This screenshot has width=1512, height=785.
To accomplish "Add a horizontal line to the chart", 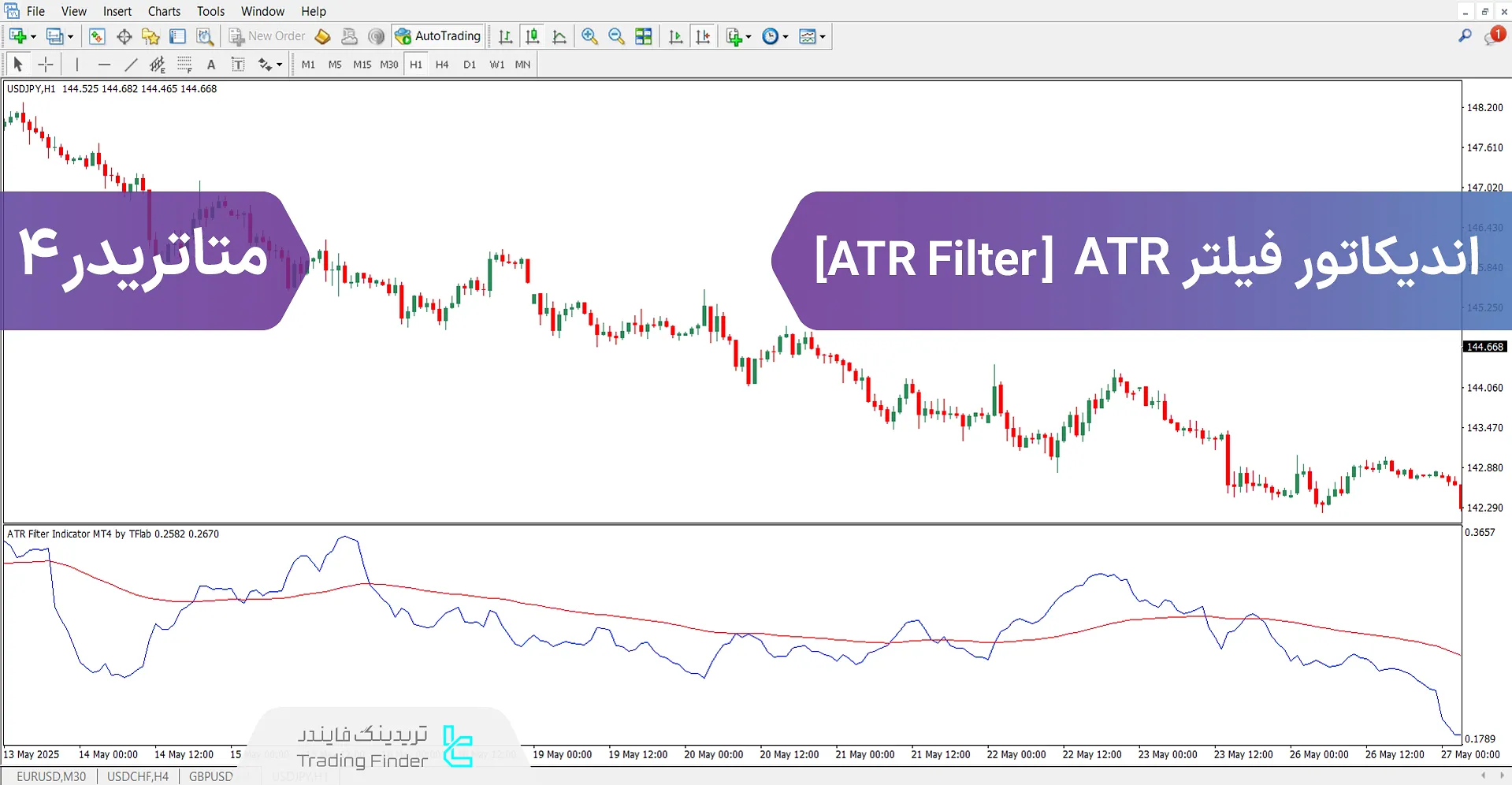I will [104, 64].
